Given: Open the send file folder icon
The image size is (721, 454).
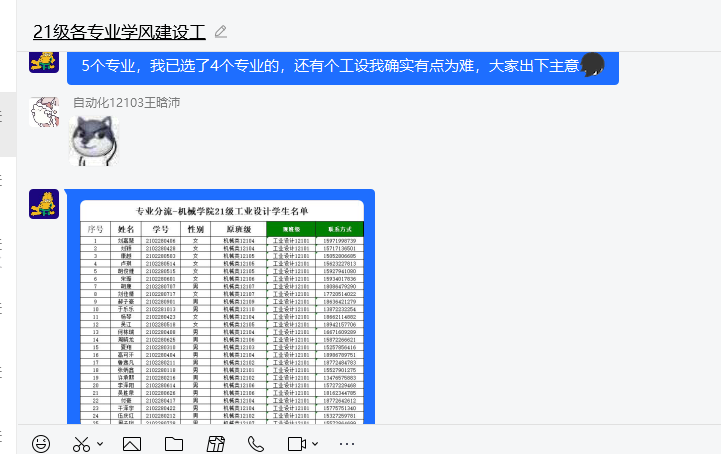Looking at the screenshot, I should (174, 443).
